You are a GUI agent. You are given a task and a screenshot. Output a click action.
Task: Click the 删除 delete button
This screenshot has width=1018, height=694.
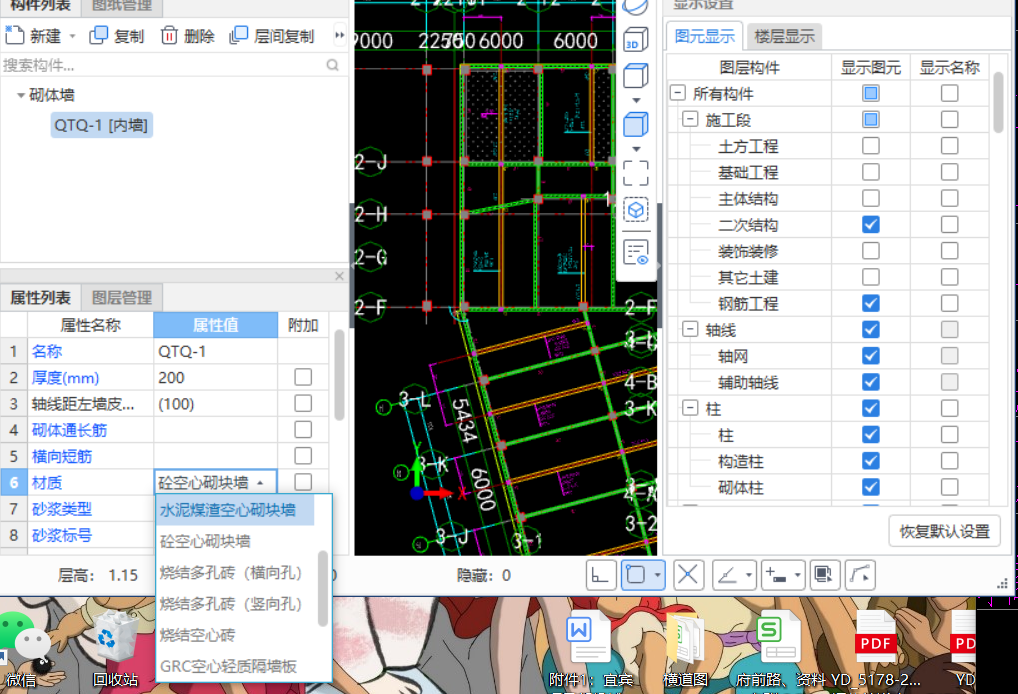click(188, 36)
